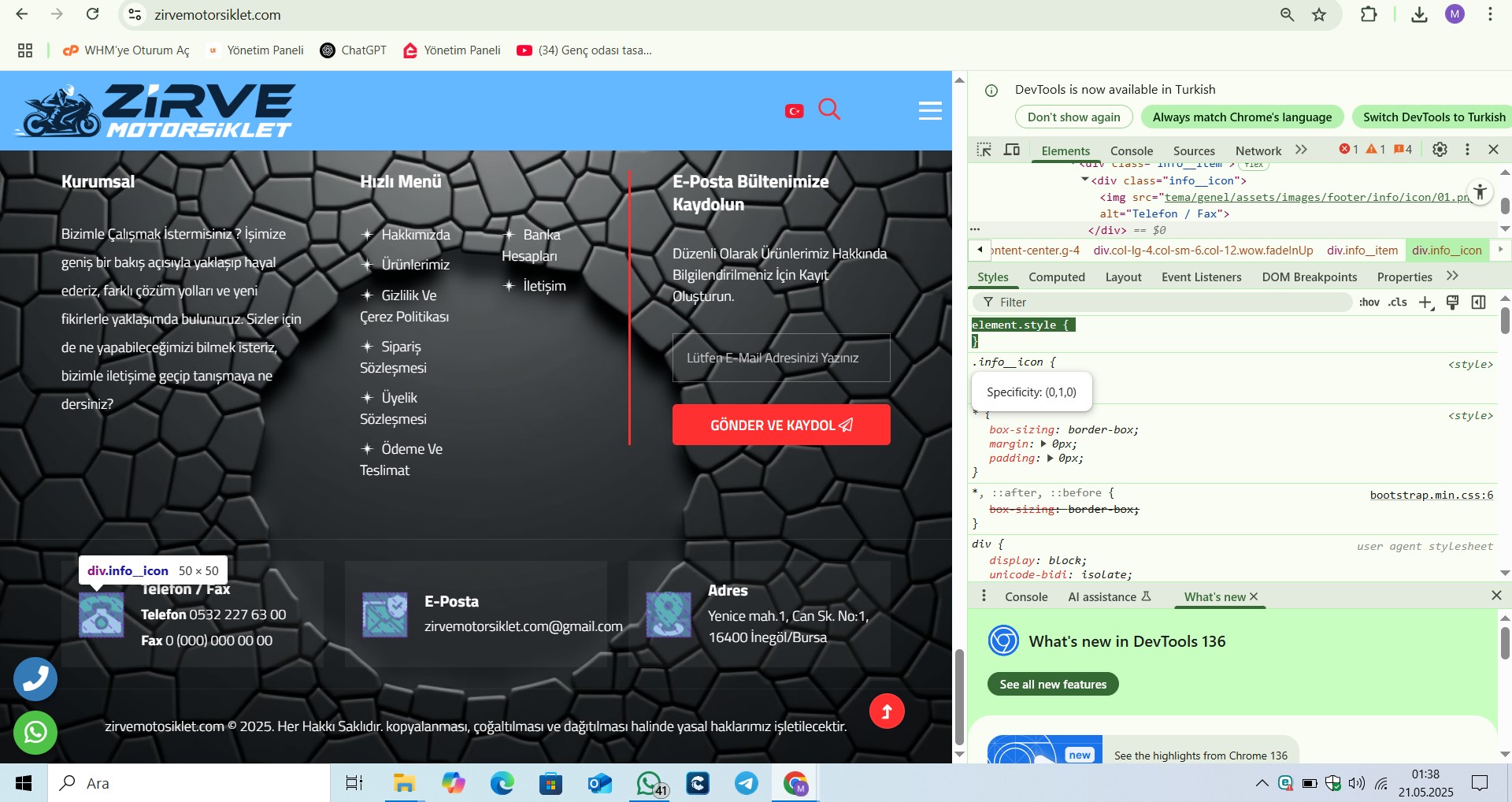Open the hamburger menu on the website
Viewport: 1512px width, 802px height.
point(930,111)
